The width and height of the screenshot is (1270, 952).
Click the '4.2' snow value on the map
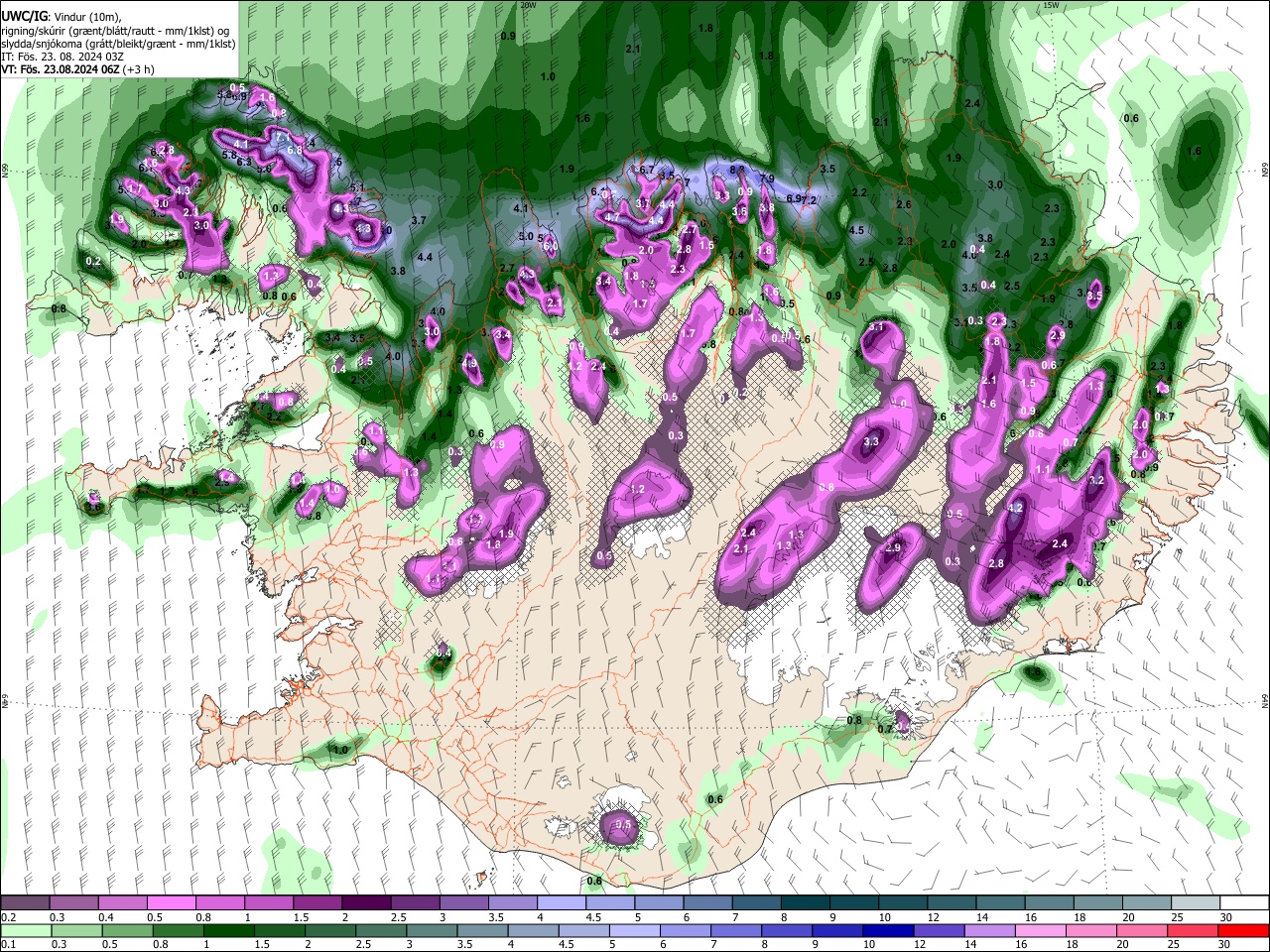[1015, 508]
